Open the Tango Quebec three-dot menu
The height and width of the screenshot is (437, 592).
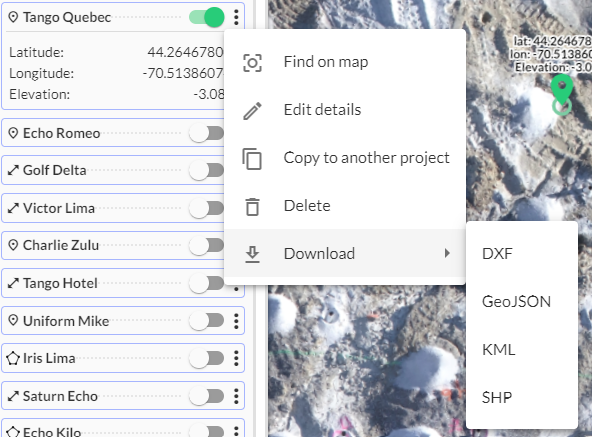[236, 17]
